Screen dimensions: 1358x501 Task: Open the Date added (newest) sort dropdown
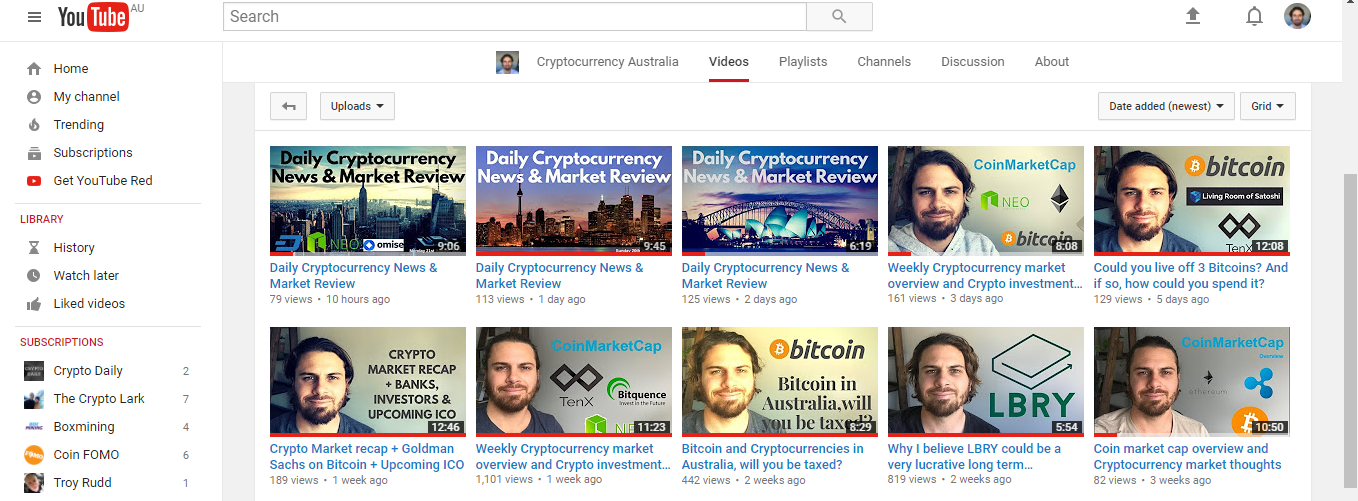(1165, 106)
